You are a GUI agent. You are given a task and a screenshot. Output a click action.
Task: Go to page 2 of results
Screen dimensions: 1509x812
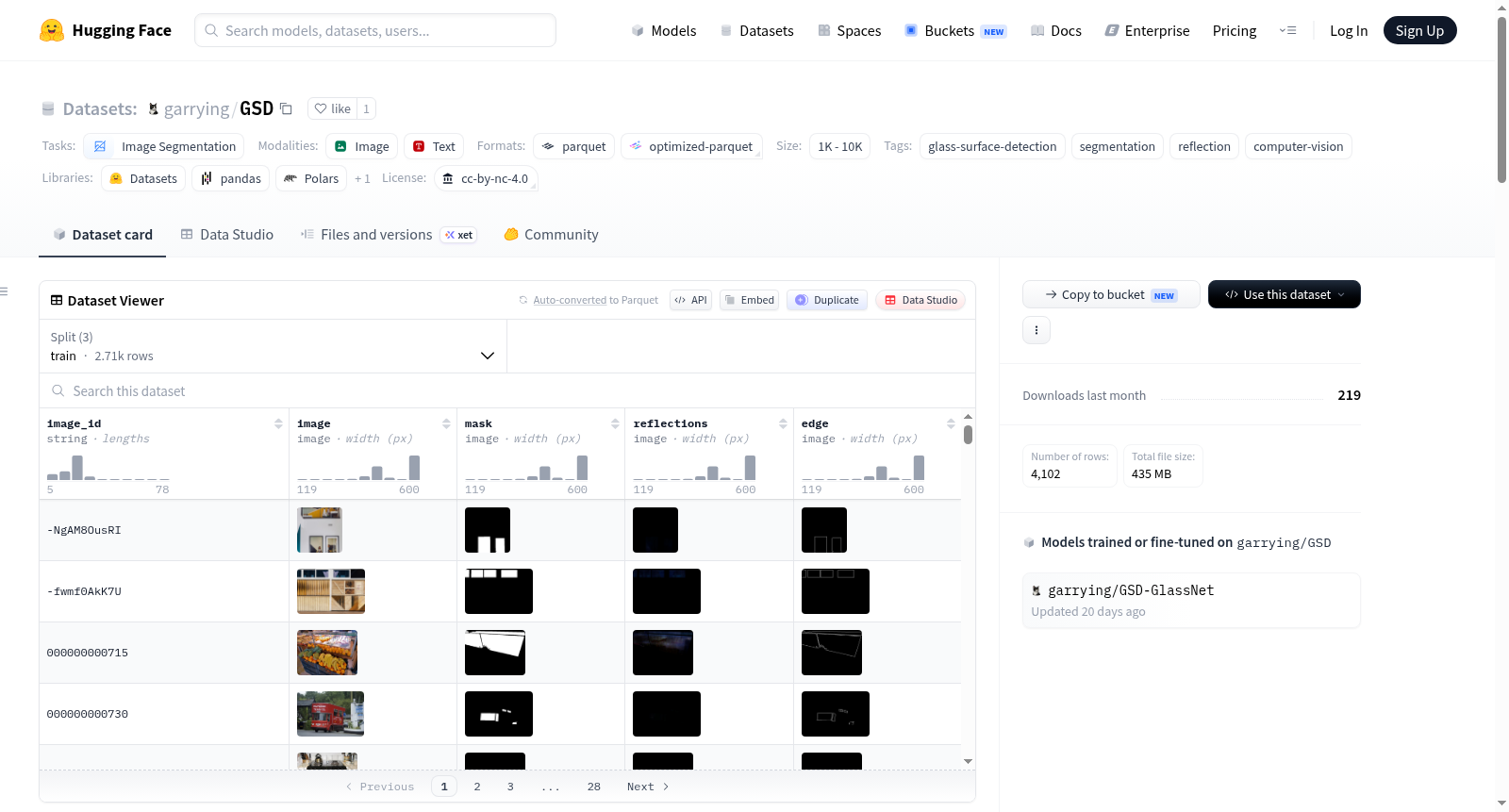477,787
